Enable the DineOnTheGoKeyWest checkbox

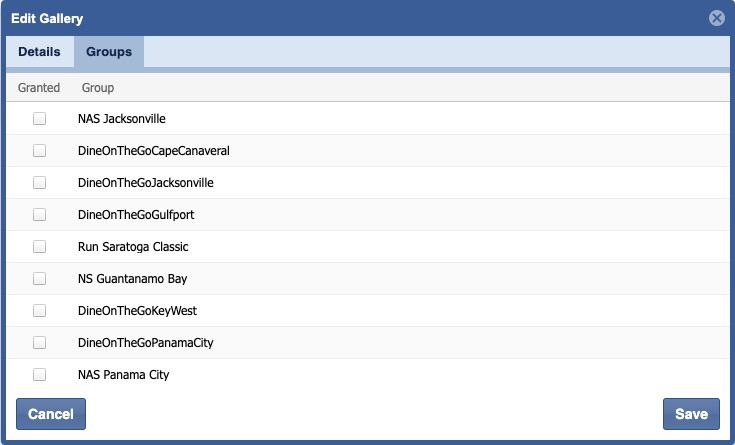tap(40, 311)
